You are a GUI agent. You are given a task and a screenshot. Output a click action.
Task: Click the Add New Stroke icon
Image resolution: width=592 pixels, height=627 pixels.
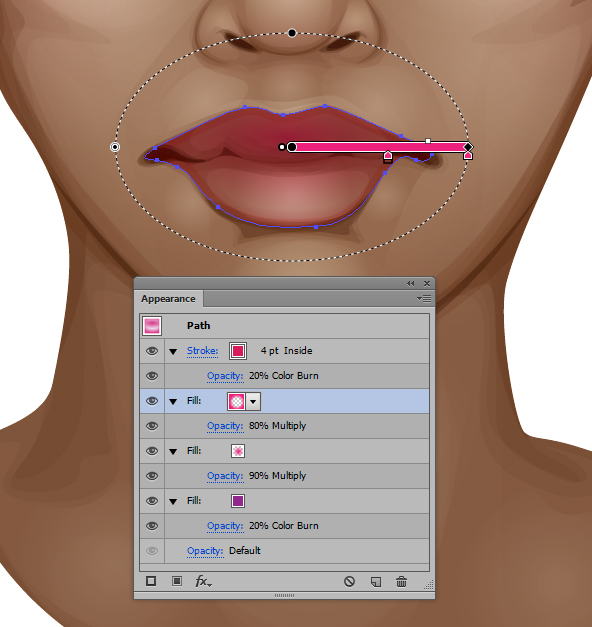(151, 581)
